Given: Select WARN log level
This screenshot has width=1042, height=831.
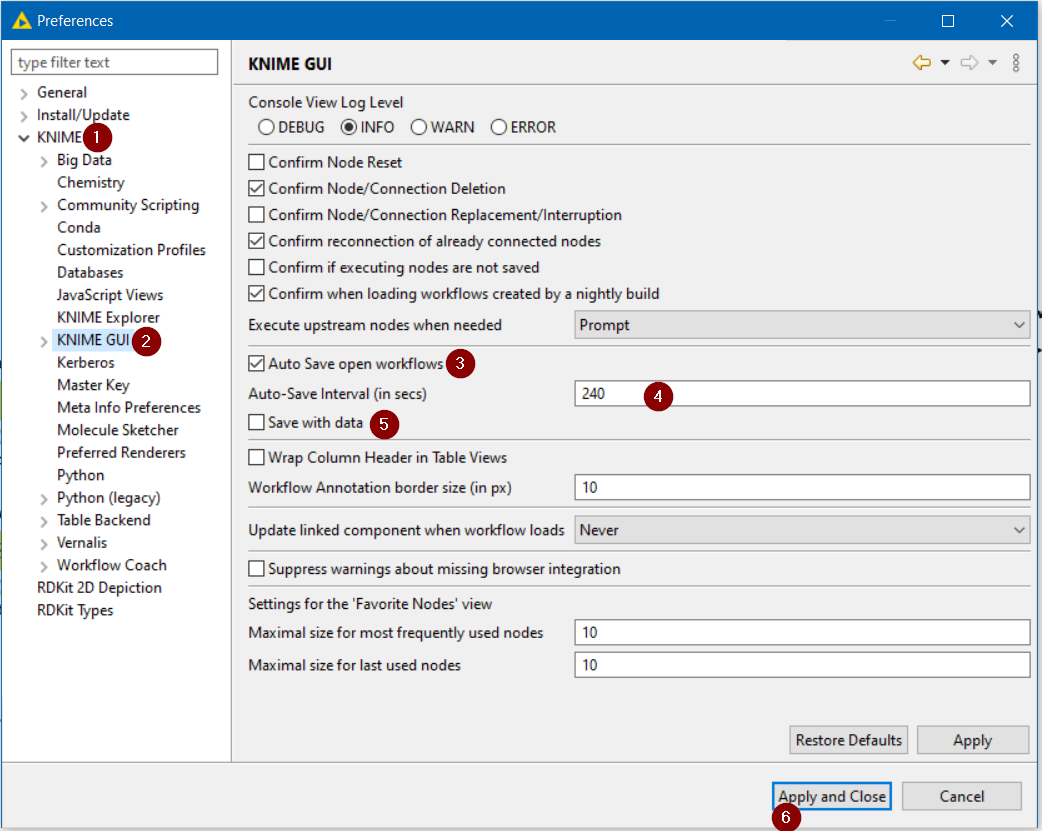Looking at the screenshot, I should coord(443,127).
